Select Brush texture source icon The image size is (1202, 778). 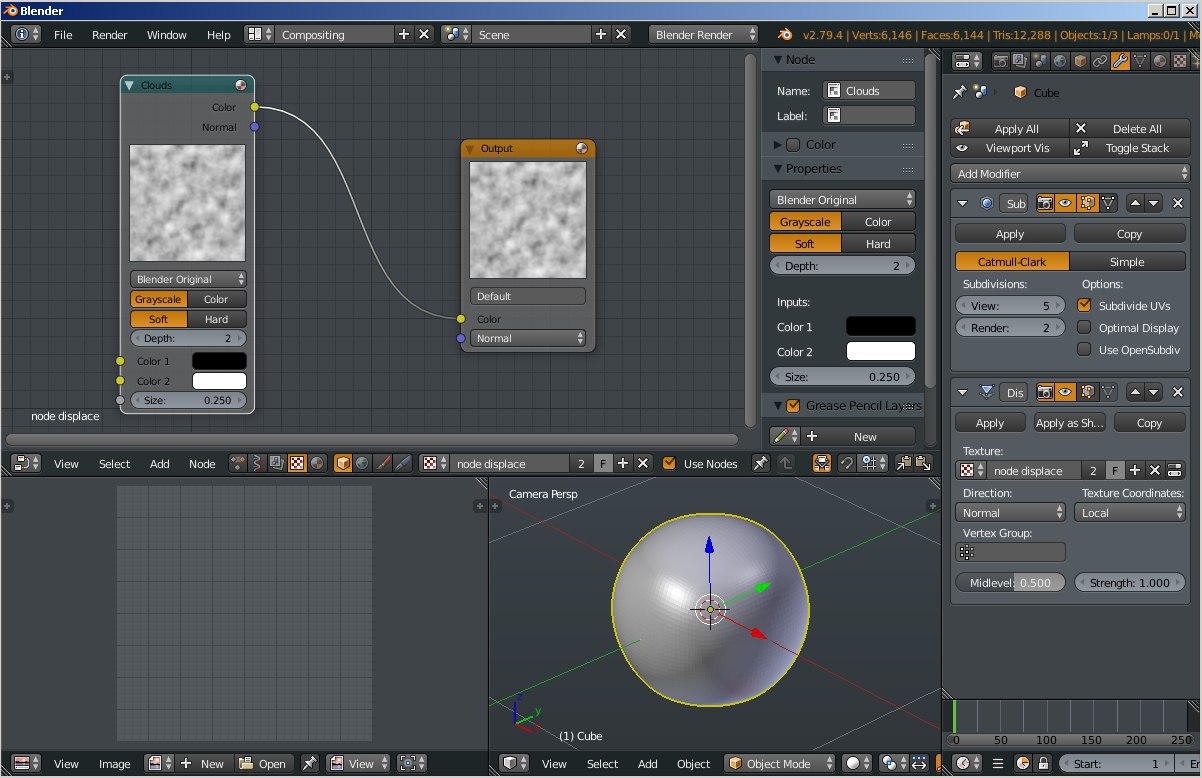pyautogui.click(x=381, y=463)
